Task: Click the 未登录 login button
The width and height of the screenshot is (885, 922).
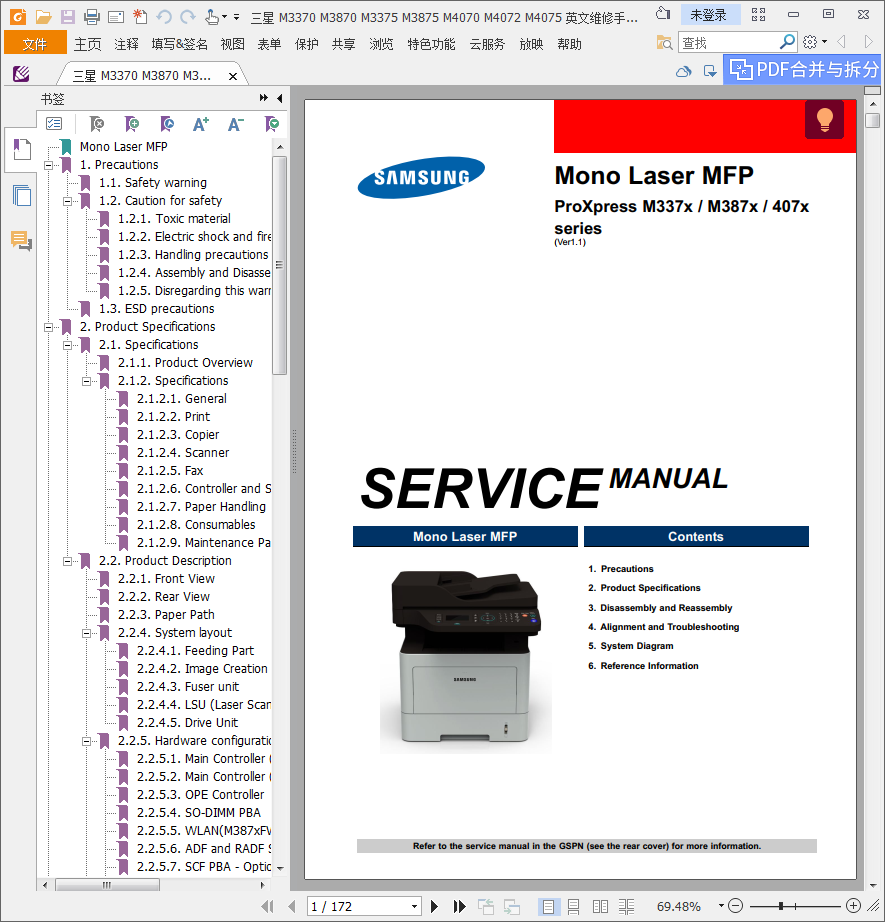Action: (709, 15)
